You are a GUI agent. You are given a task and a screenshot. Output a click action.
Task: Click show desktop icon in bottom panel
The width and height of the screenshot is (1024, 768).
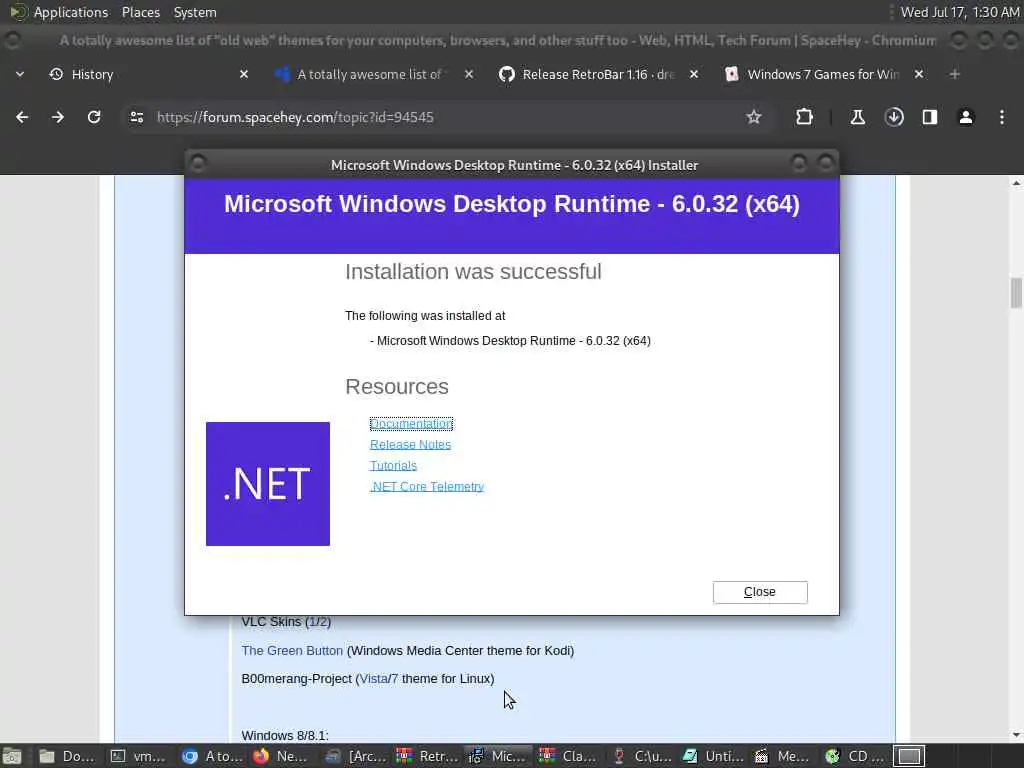12,756
